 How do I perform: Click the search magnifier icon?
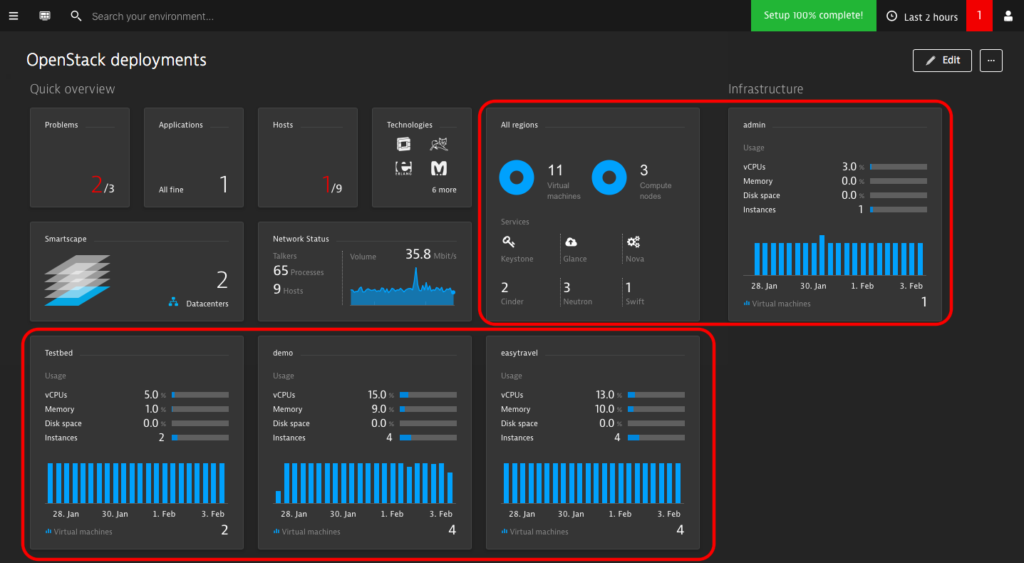pos(76,16)
